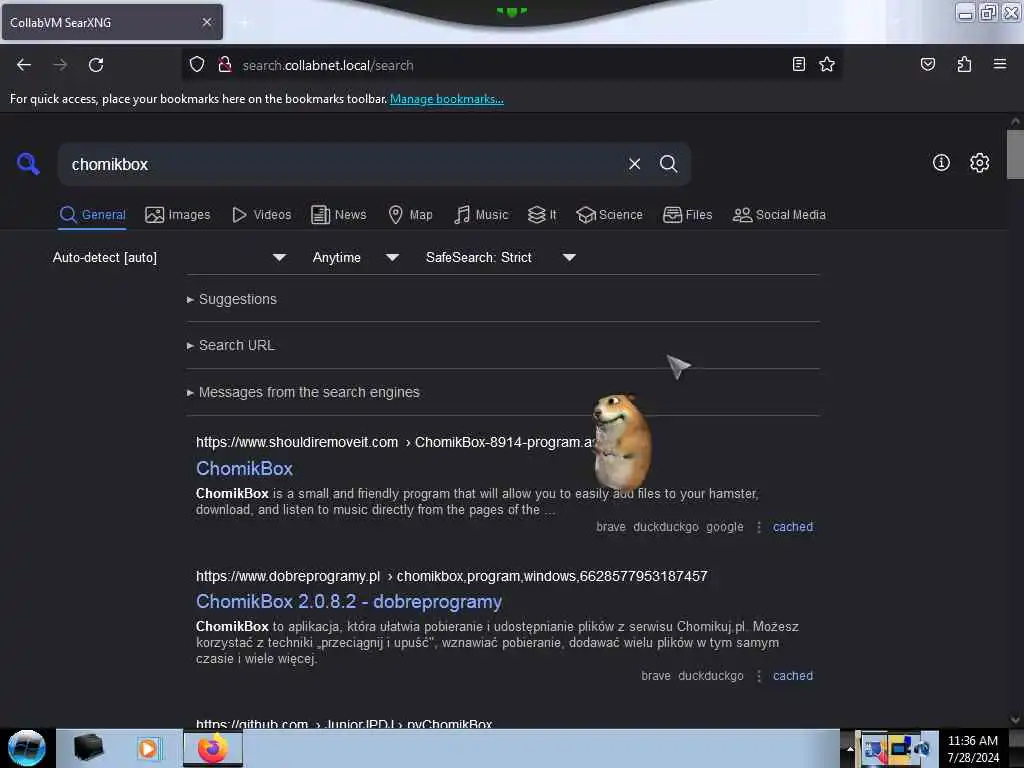1024x768 pixels.
Task: Click the shouldiremoveit.com URL line
Action: coord(395,442)
